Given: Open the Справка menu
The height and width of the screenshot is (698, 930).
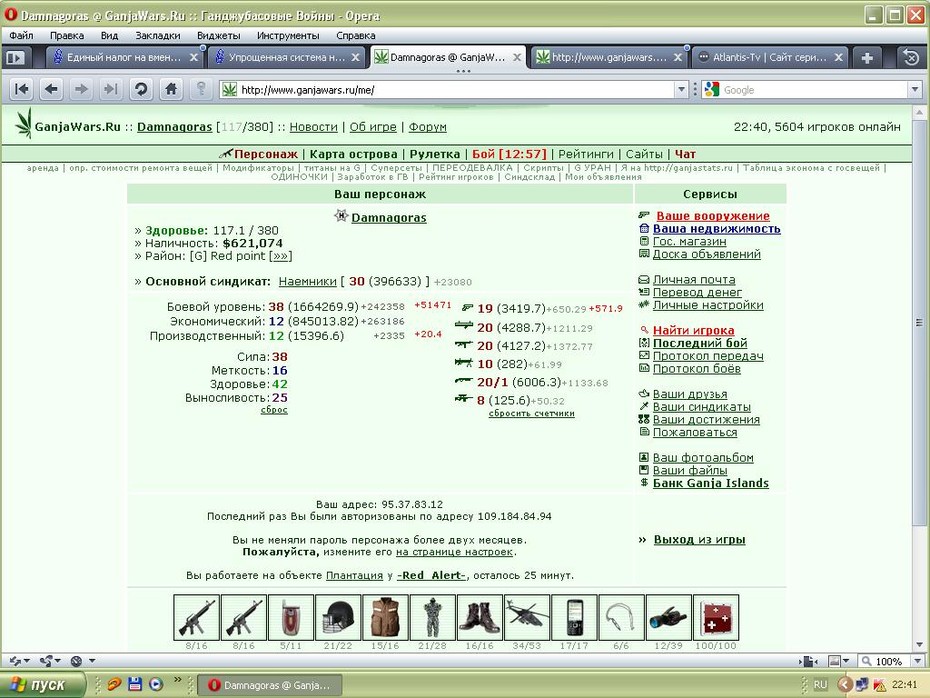Looking at the screenshot, I should [x=355, y=36].
